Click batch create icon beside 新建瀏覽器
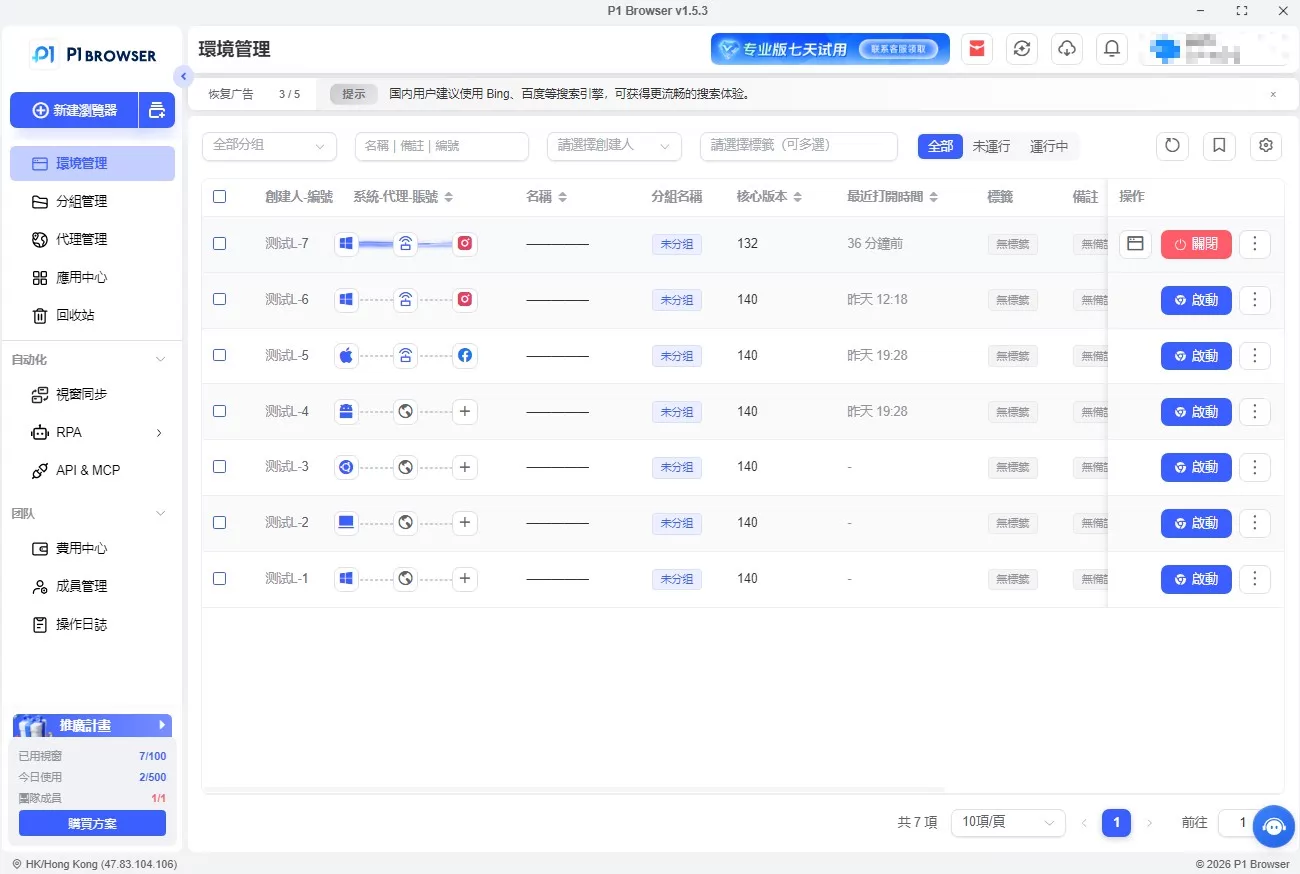The image size is (1300, 874). (x=156, y=110)
